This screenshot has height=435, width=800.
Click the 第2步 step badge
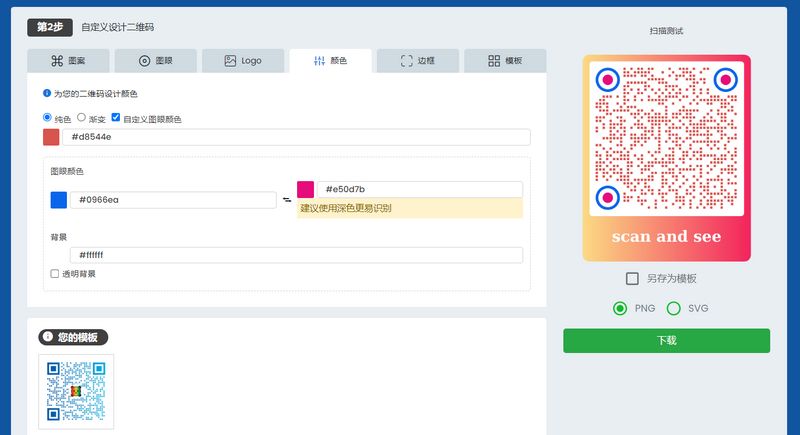[50, 27]
